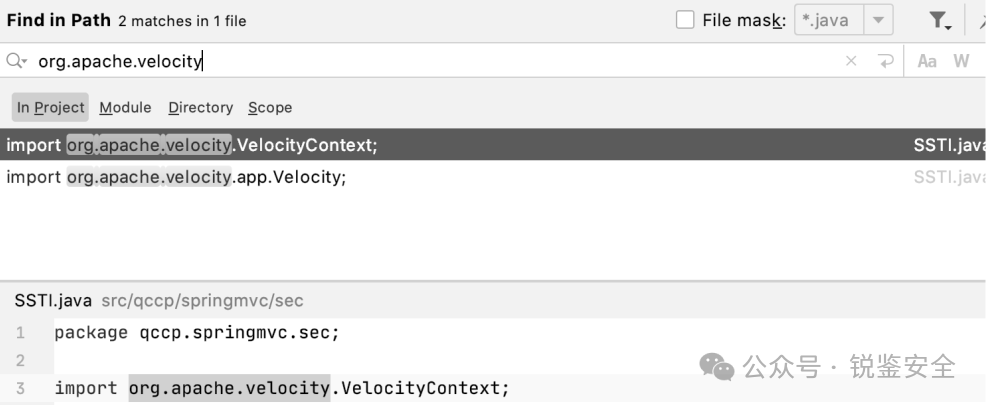Open the search history magnifier icon

16,61
